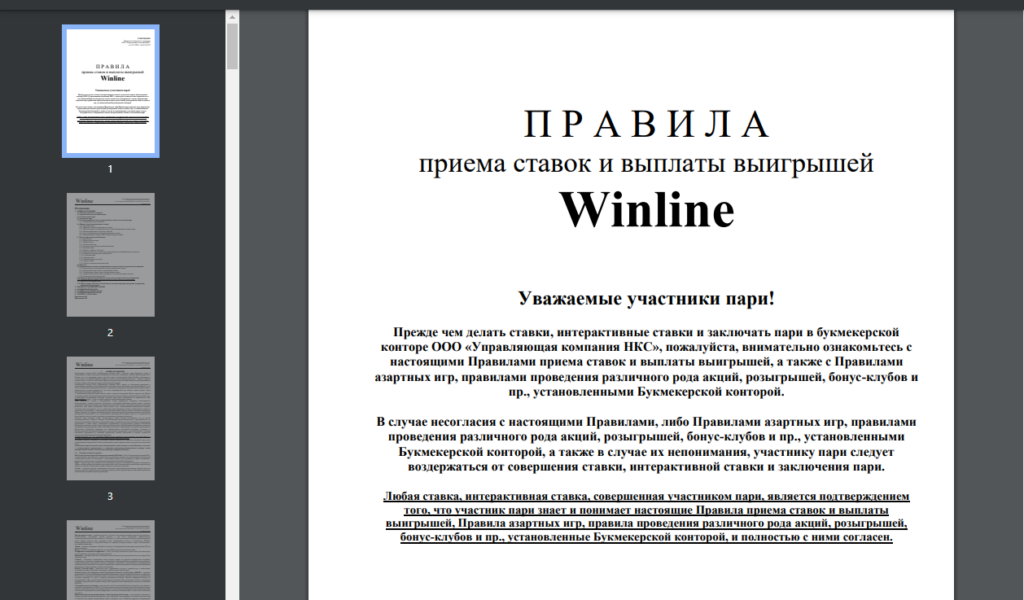Screen dimensions: 1024x600
Task: Click underlined paragraph starting 'Любая ставка'
Action: pyautogui.click(x=647, y=516)
